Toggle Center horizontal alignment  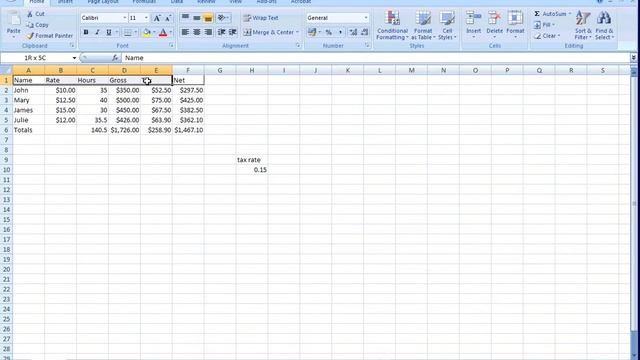point(197,32)
